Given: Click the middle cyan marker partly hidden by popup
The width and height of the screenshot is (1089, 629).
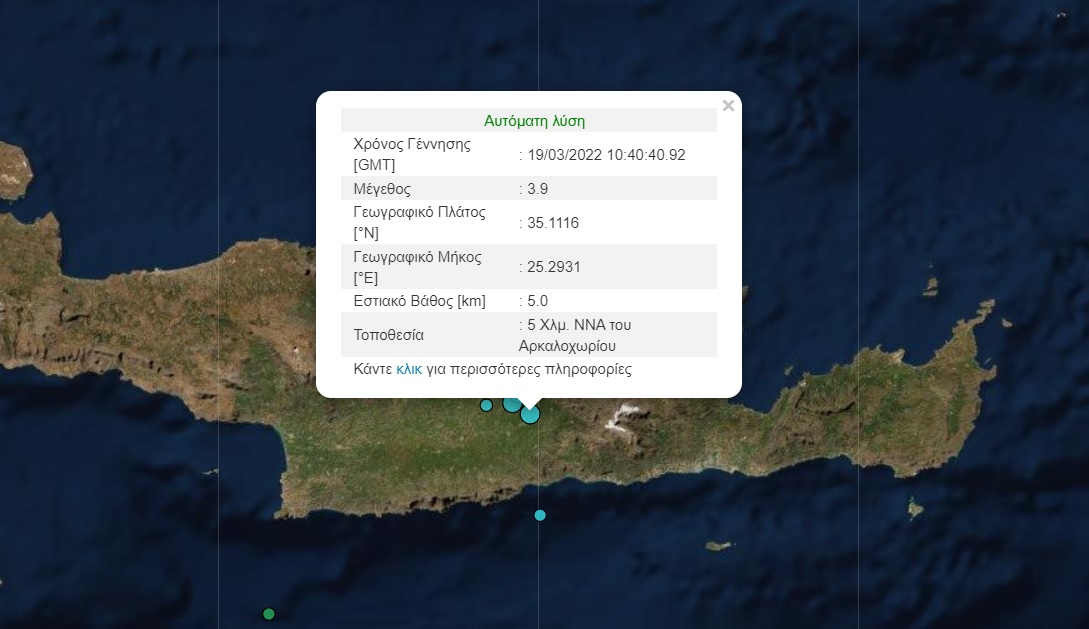Looking at the screenshot, I should tap(511, 404).
